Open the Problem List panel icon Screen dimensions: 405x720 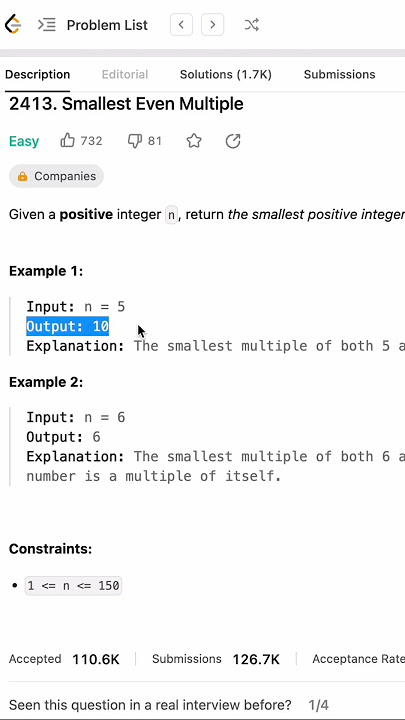[x=46, y=25]
